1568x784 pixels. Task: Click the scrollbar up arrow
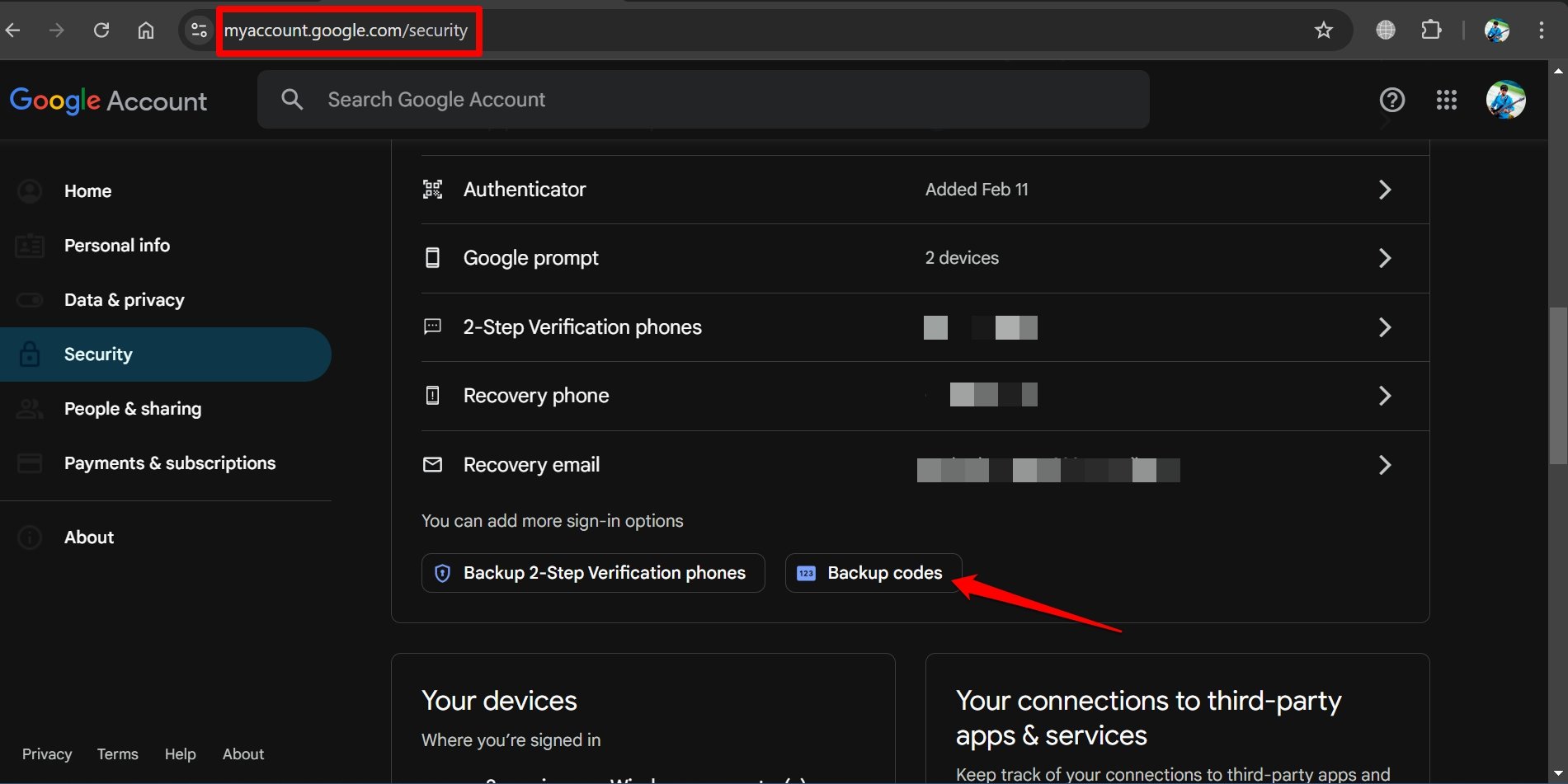(x=1558, y=71)
